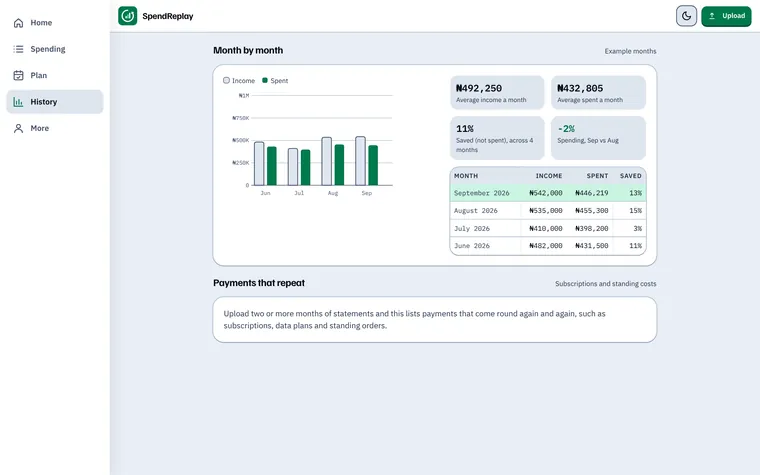Click the Sep spent green bar
This screenshot has height=475, width=760.
[x=373, y=165]
